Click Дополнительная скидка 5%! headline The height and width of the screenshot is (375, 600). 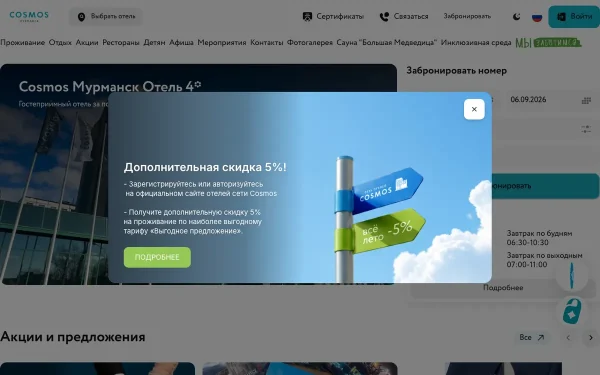point(205,167)
